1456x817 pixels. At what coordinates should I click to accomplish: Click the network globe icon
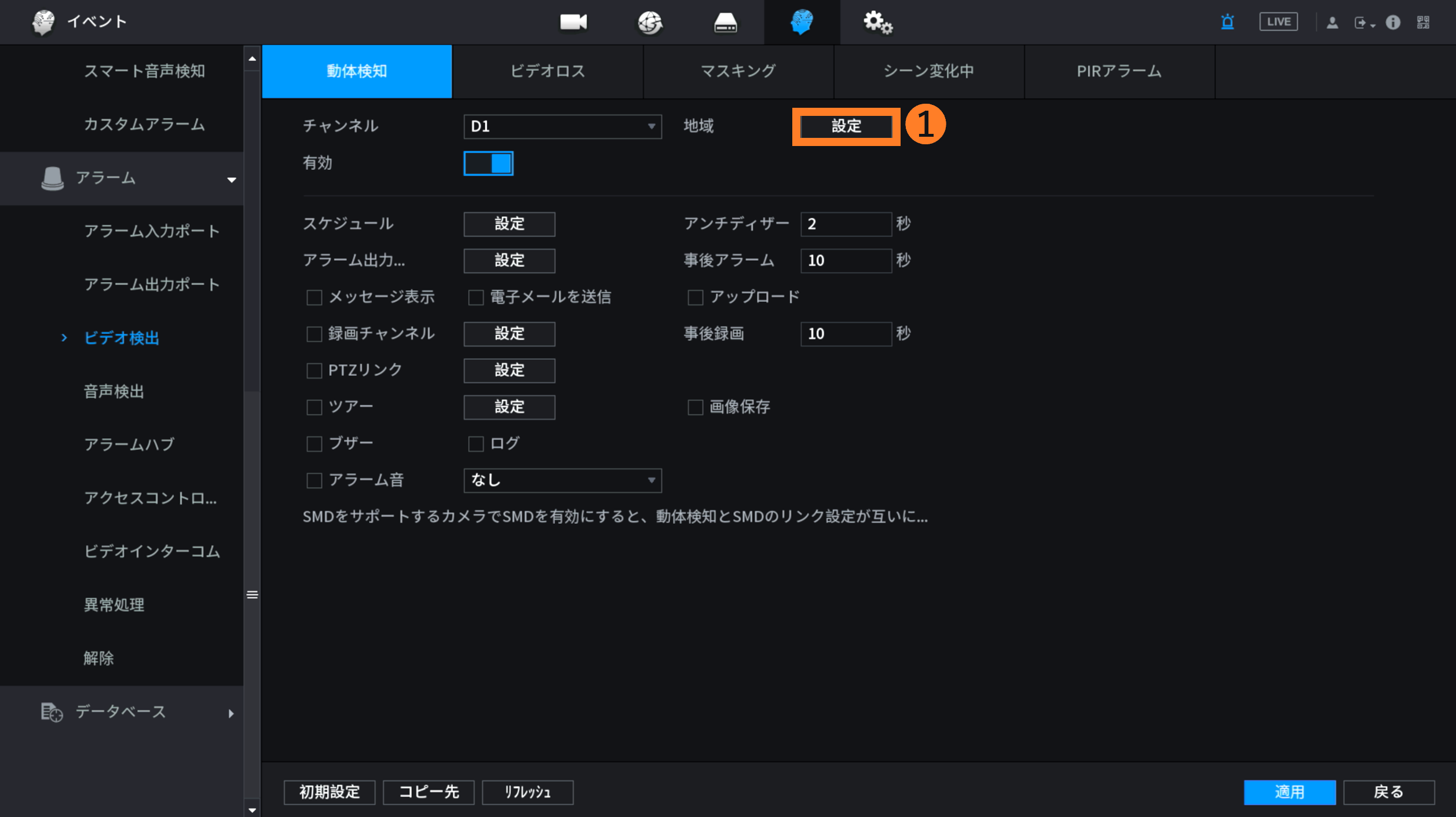click(x=650, y=23)
